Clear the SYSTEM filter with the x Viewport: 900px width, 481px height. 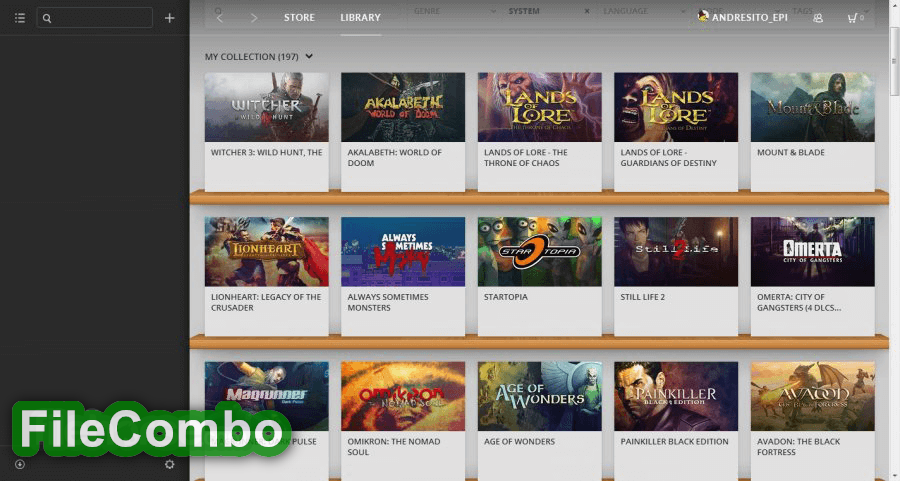(x=587, y=11)
